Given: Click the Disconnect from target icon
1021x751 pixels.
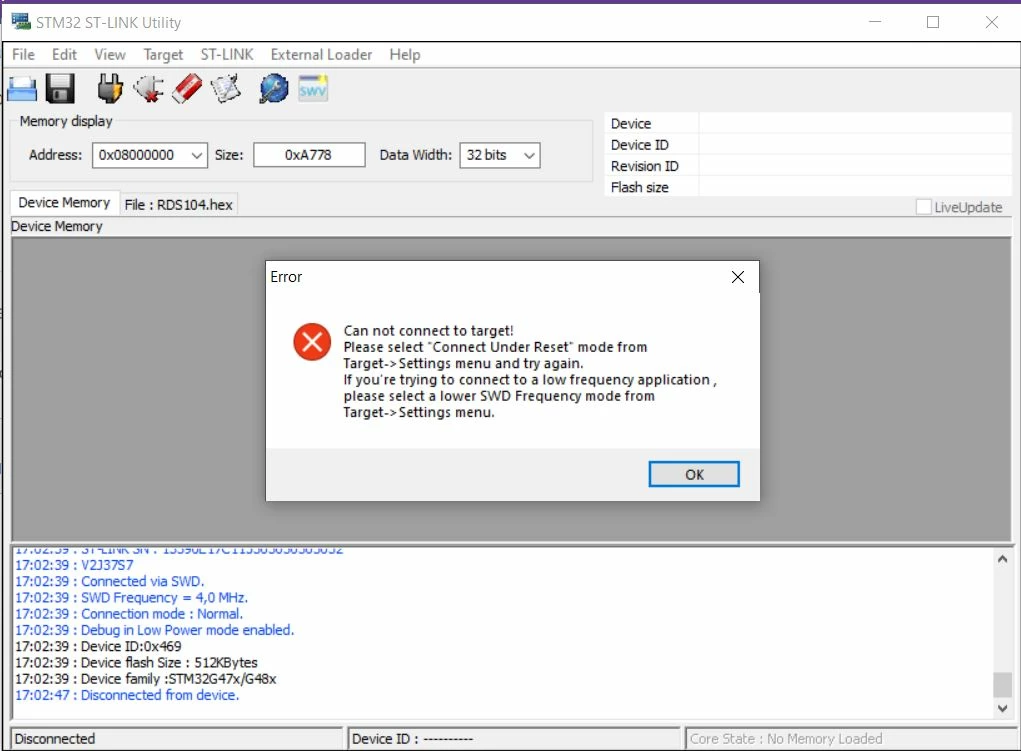Looking at the screenshot, I should coord(148,89).
